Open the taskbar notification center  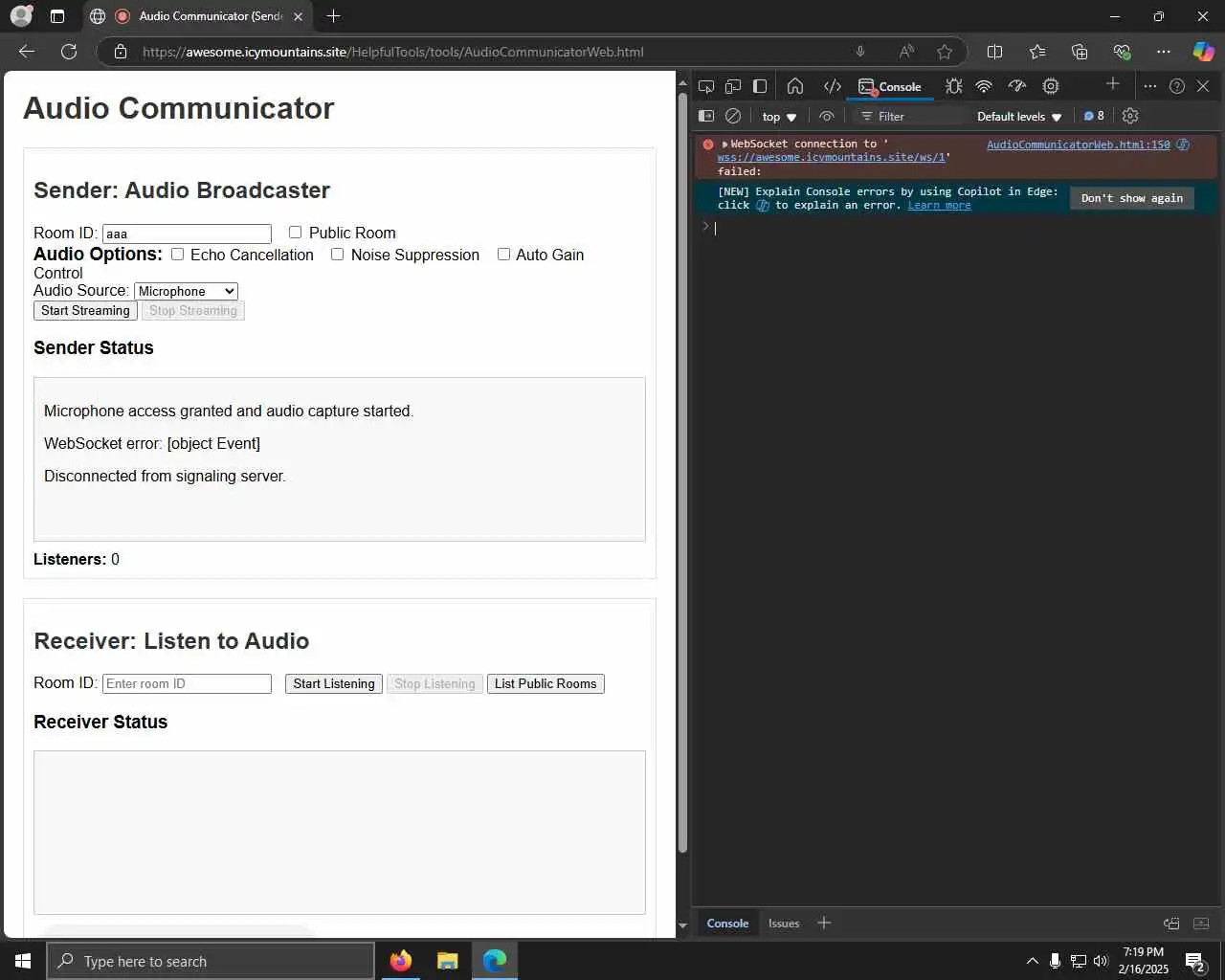point(1195,961)
